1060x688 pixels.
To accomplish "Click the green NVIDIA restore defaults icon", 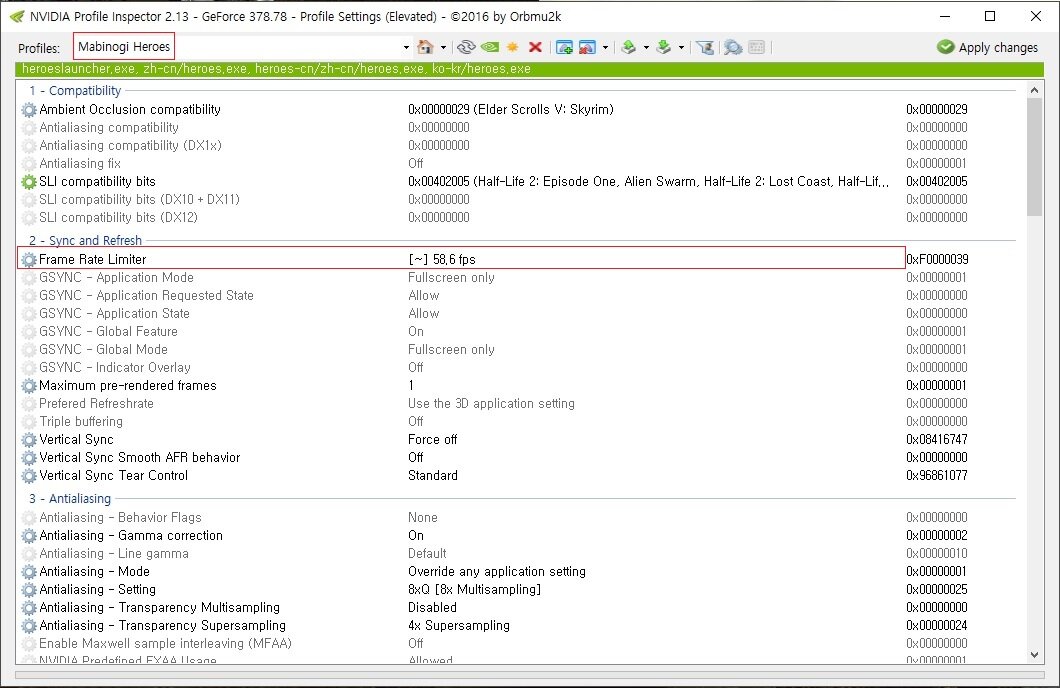I will 490,47.
